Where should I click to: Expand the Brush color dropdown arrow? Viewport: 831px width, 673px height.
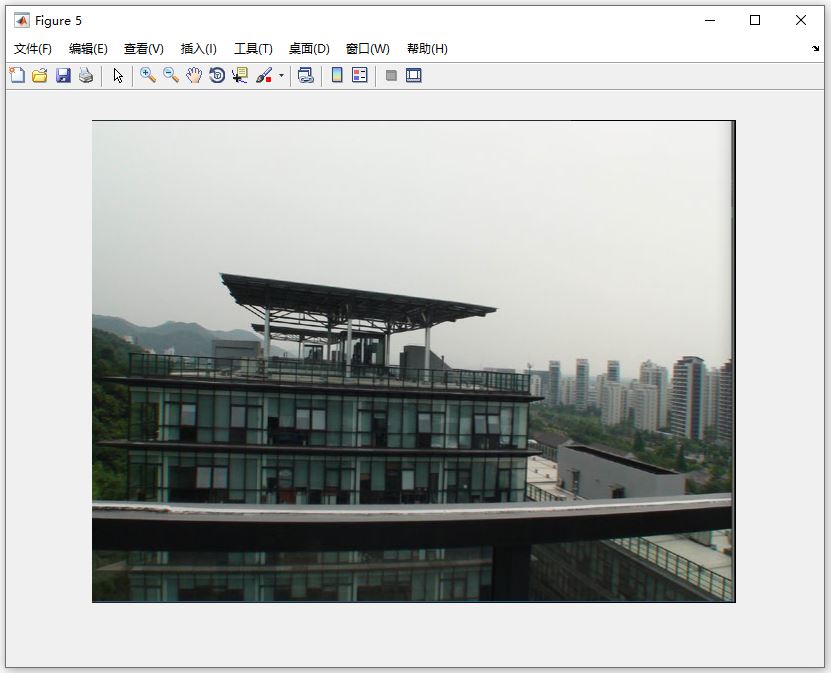[x=281, y=76]
